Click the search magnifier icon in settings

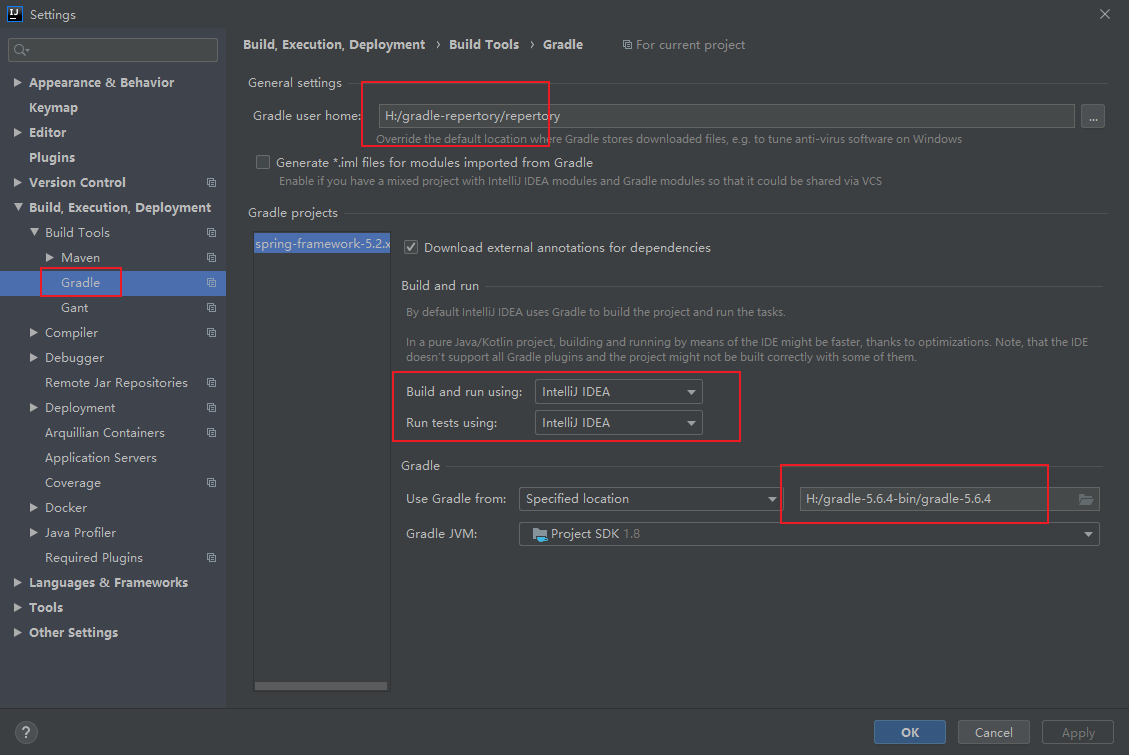(x=21, y=50)
